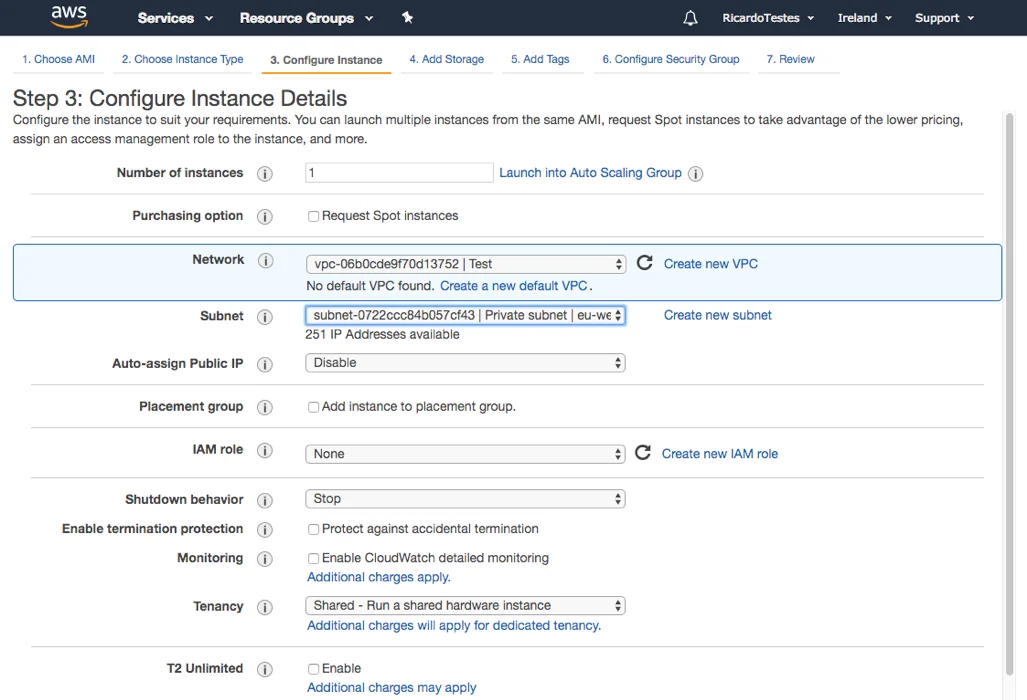Click the pin shortcut icon in the header
Screen dimensions: 1027x700
click(x=407, y=18)
